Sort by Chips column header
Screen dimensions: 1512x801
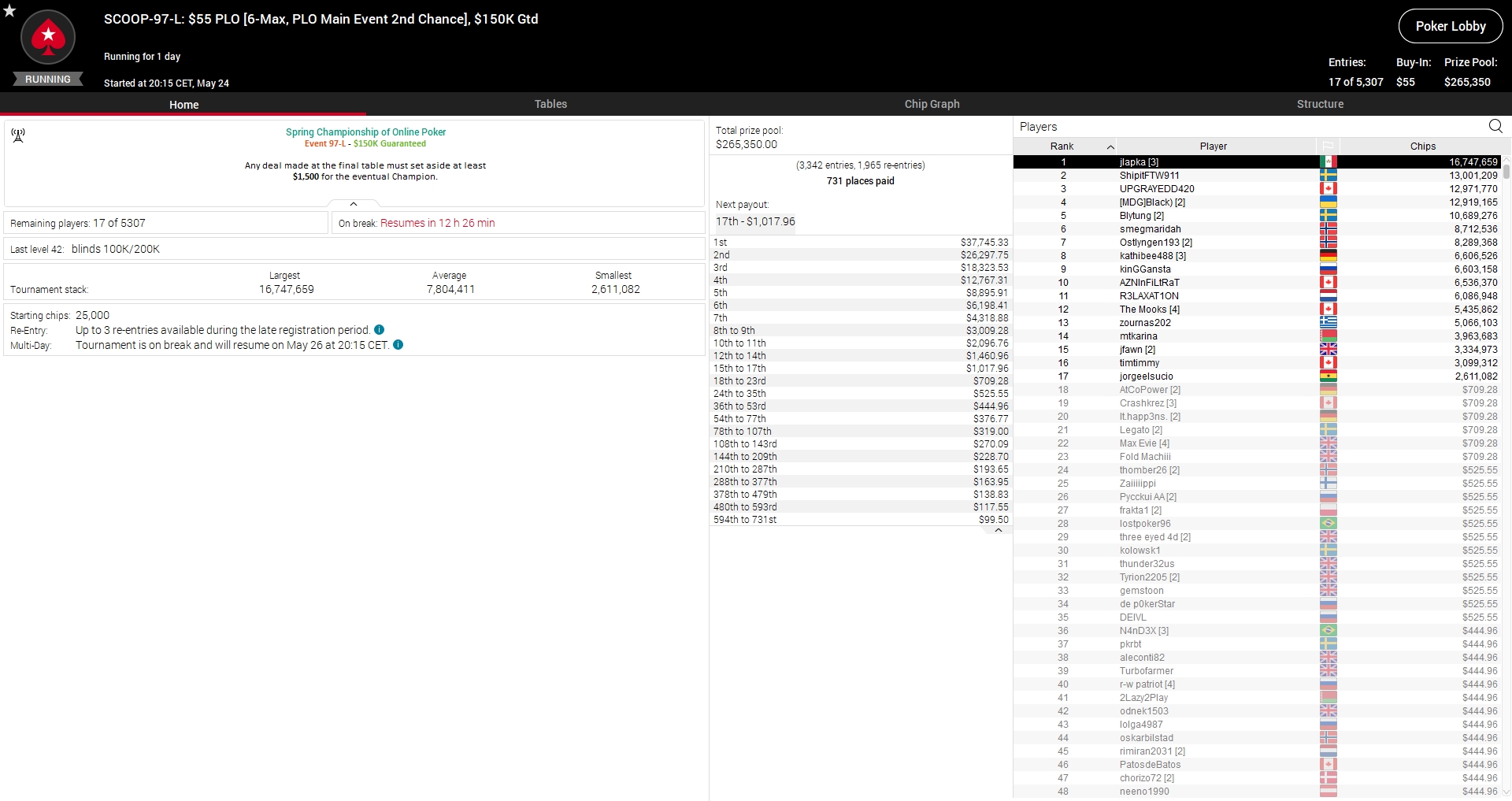(x=1422, y=146)
